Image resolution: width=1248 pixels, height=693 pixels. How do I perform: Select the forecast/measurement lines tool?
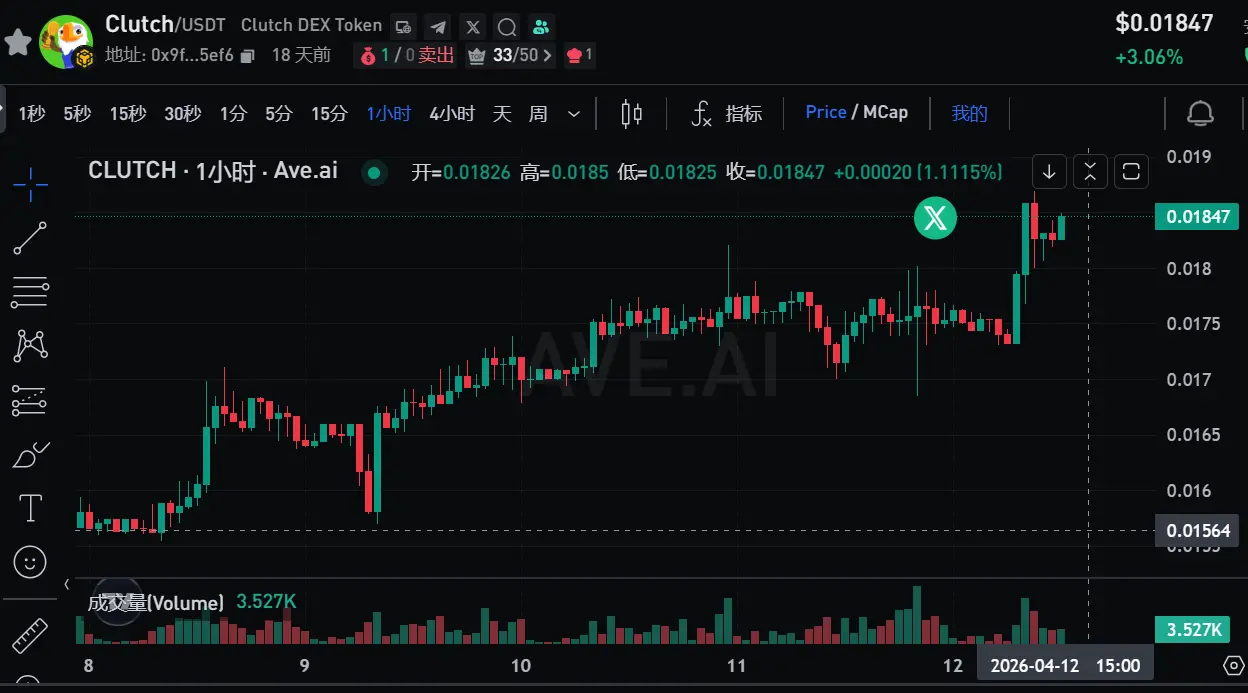(30, 401)
